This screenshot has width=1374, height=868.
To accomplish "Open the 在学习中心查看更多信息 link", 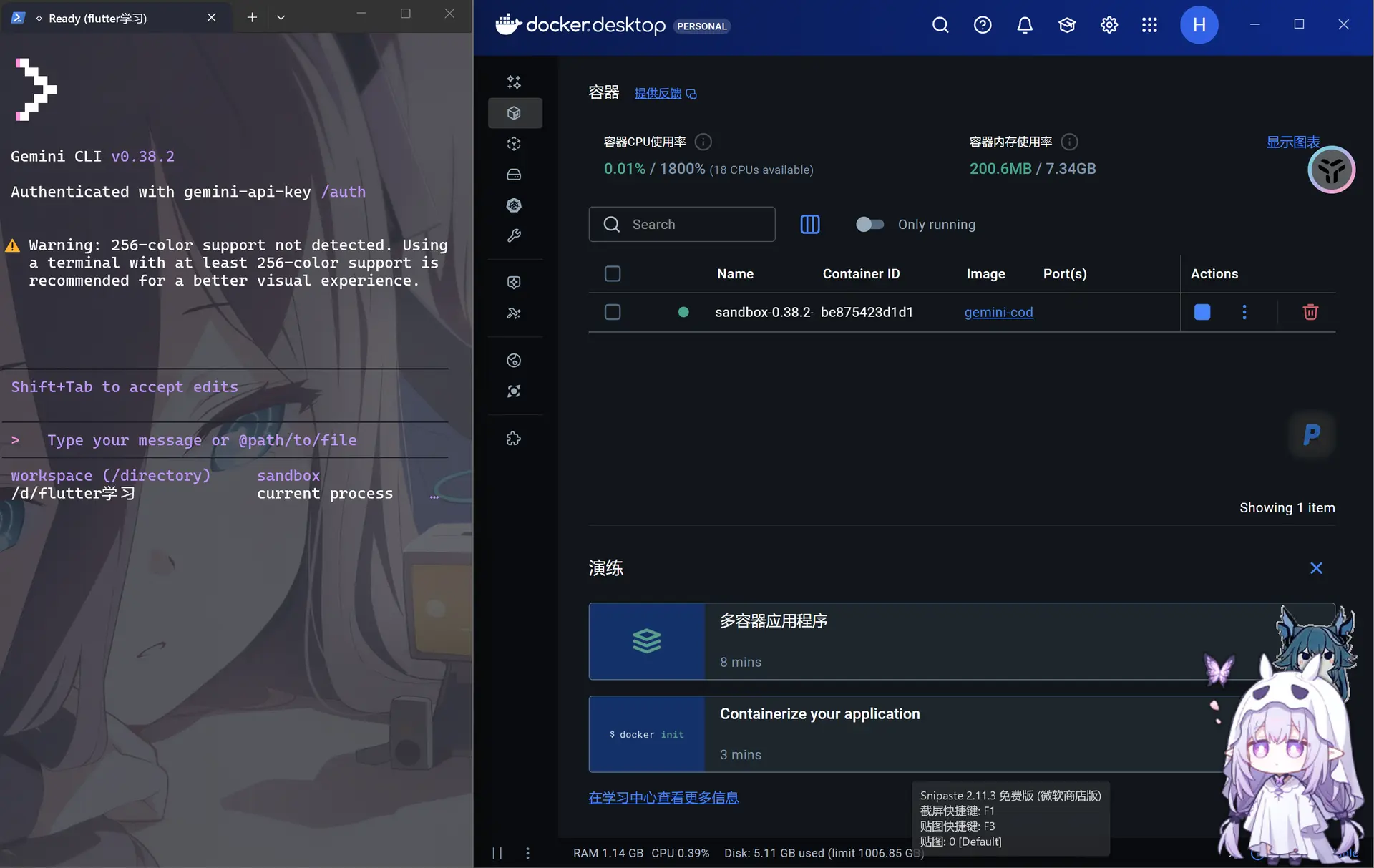I will coord(663,797).
